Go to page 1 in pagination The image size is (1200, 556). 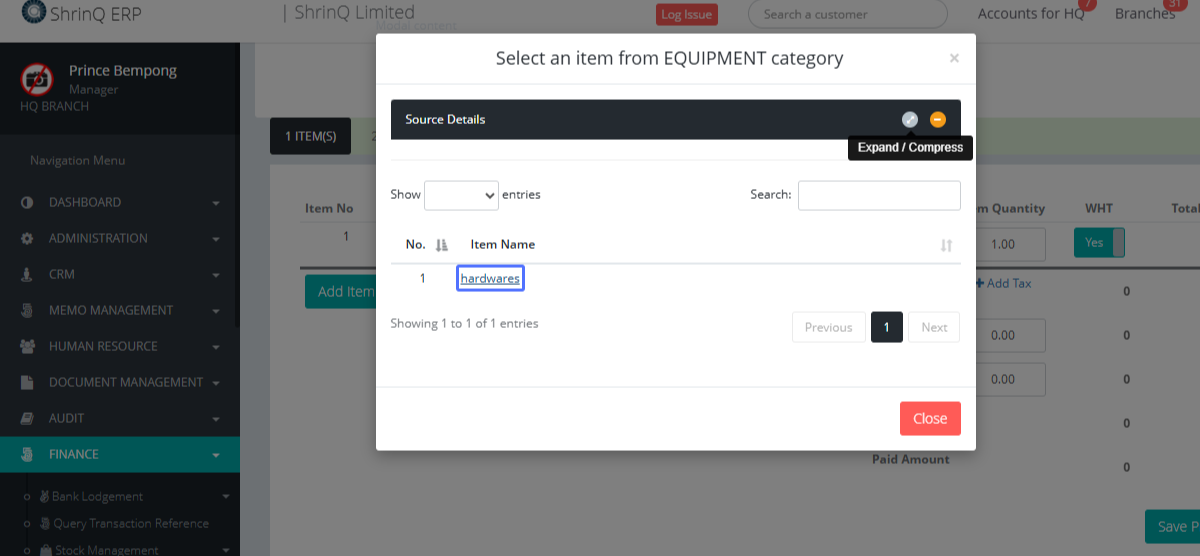[886, 327]
